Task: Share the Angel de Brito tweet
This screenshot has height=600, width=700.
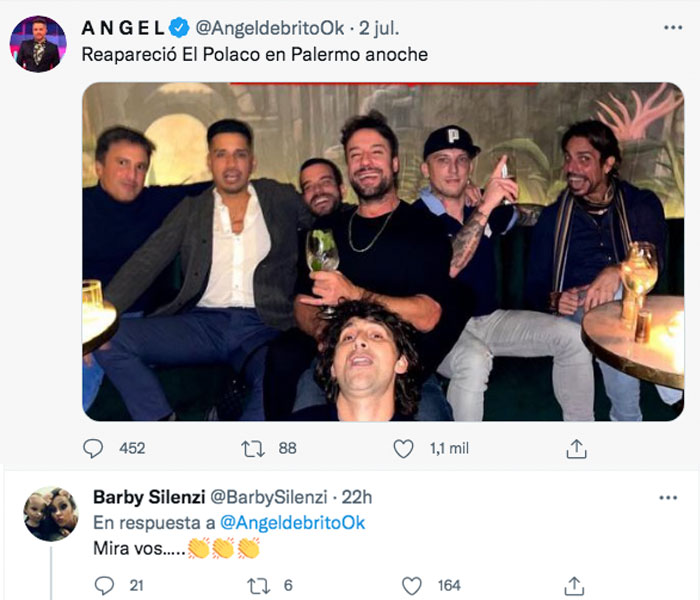Action: [576, 449]
